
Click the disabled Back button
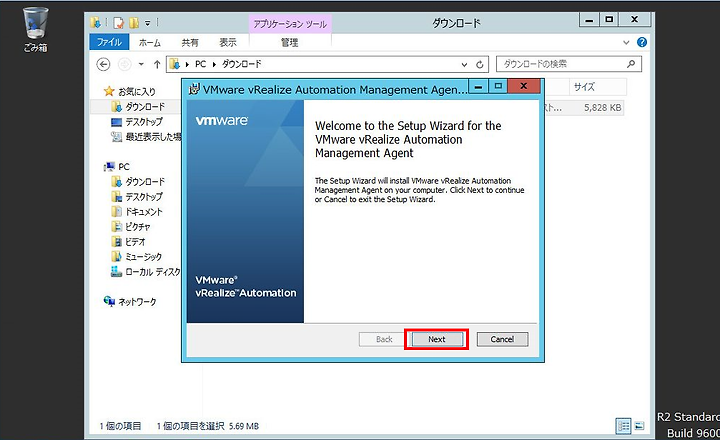tap(384, 339)
